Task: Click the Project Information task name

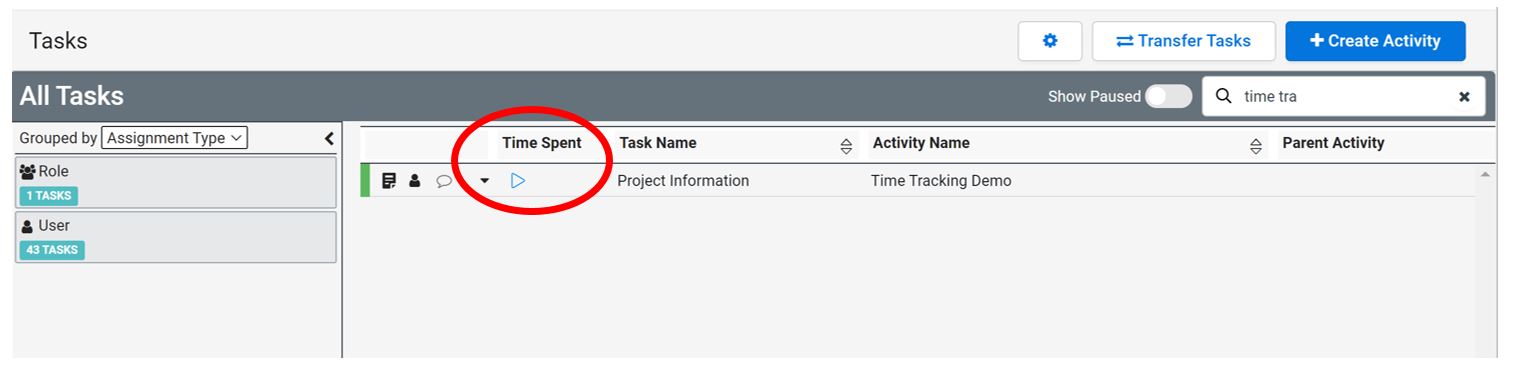Action: pos(683,181)
